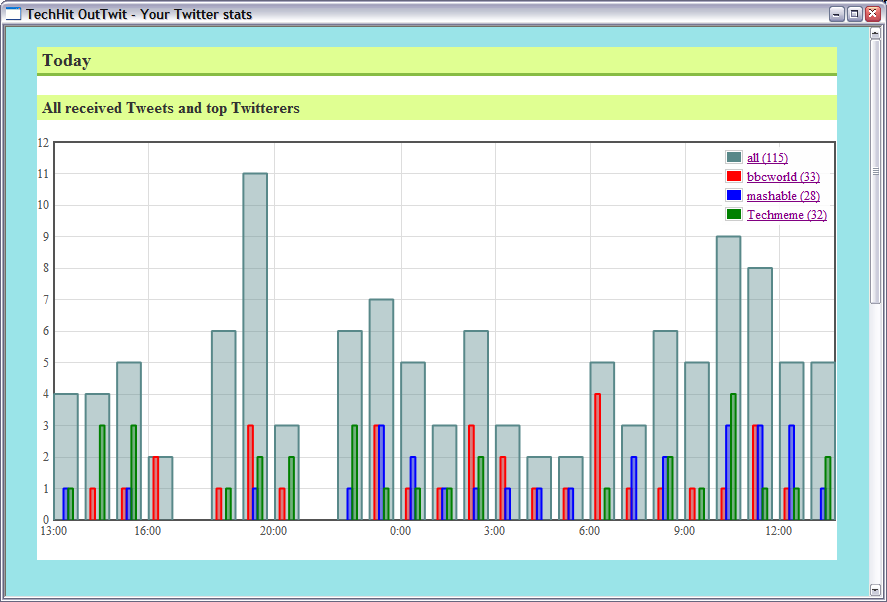Click the red bbcworld legend swatch
This screenshot has height=602, width=887.
(734, 177)
